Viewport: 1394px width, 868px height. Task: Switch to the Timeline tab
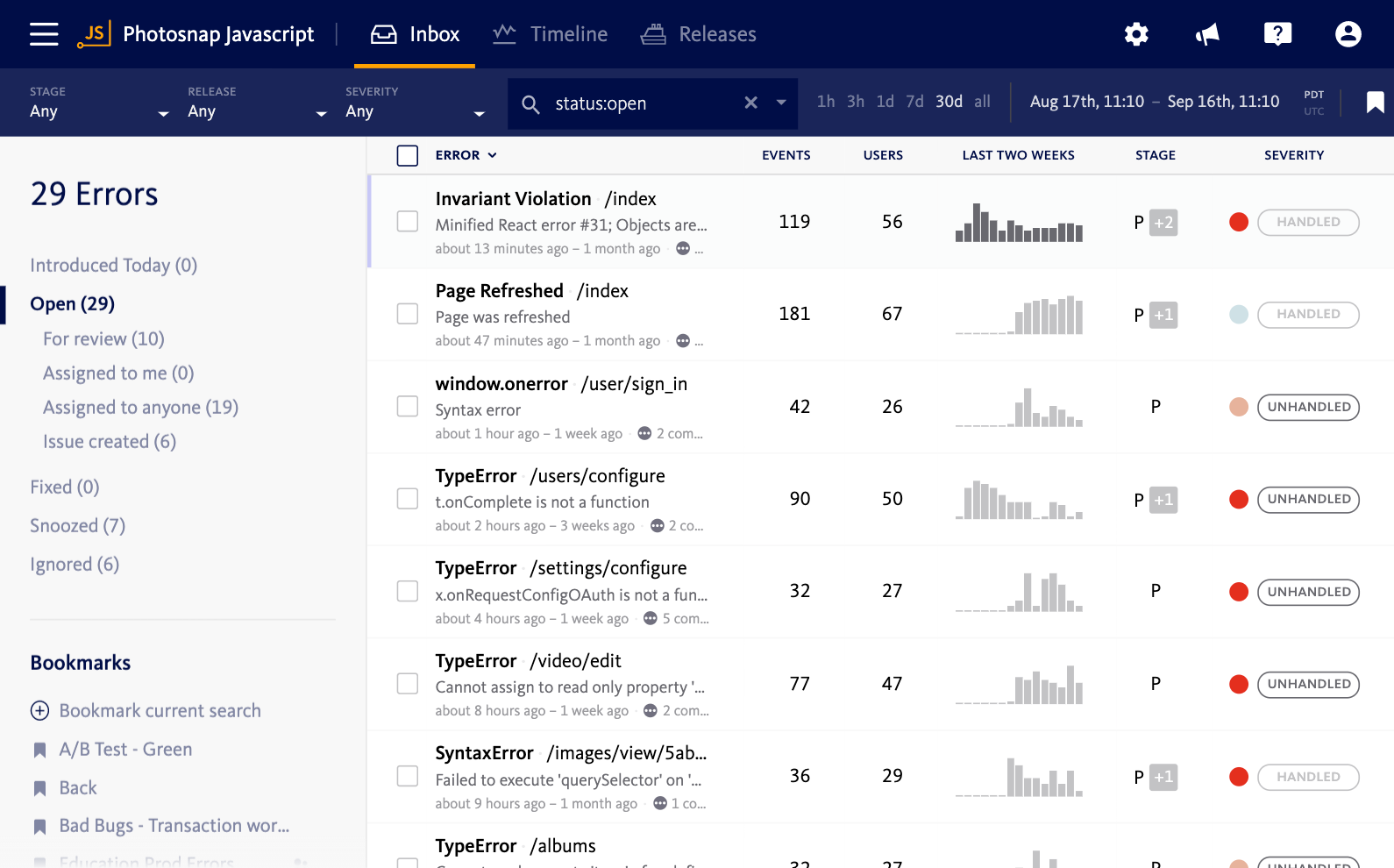tap(550, 34)
